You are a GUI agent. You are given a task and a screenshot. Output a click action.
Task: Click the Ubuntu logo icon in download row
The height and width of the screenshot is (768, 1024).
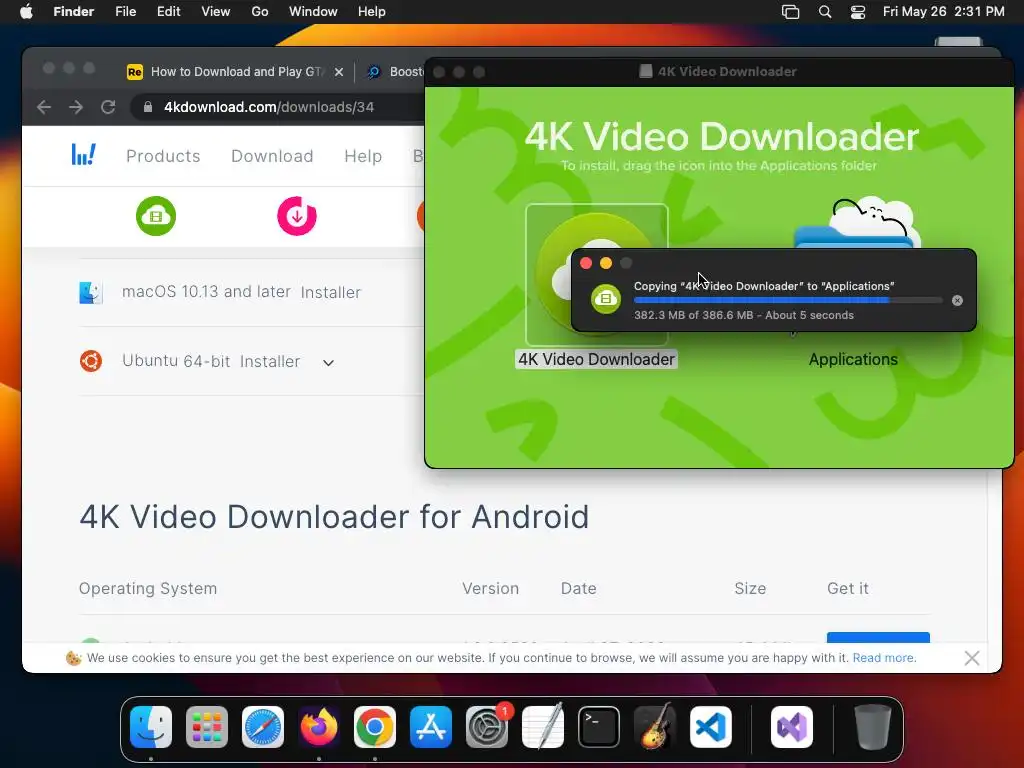pos(91,361)
